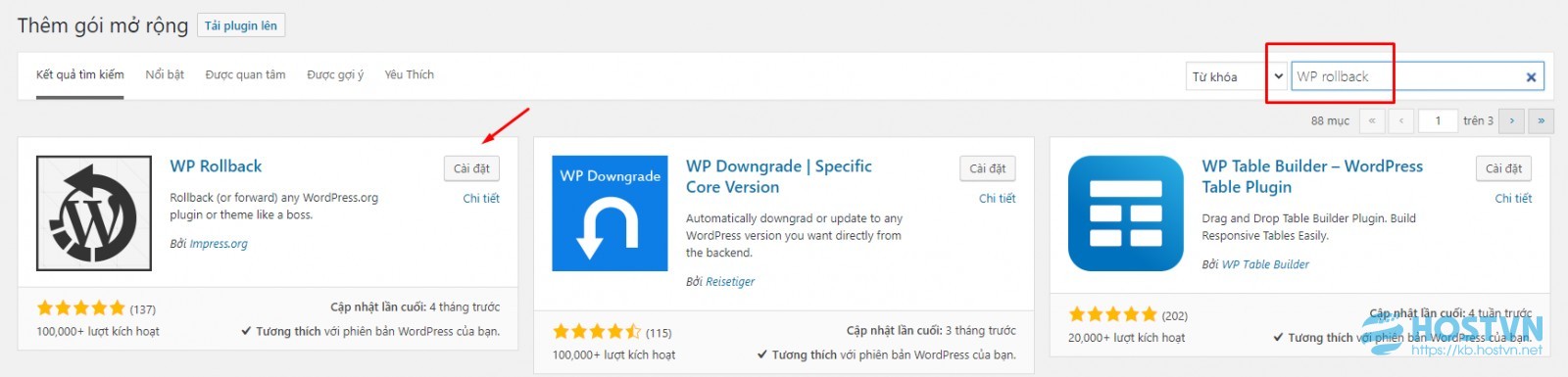Install the WP Downgrade plugin with Cài đặt
This screenshot has height=377, width=1568.
tap(988, 168)
